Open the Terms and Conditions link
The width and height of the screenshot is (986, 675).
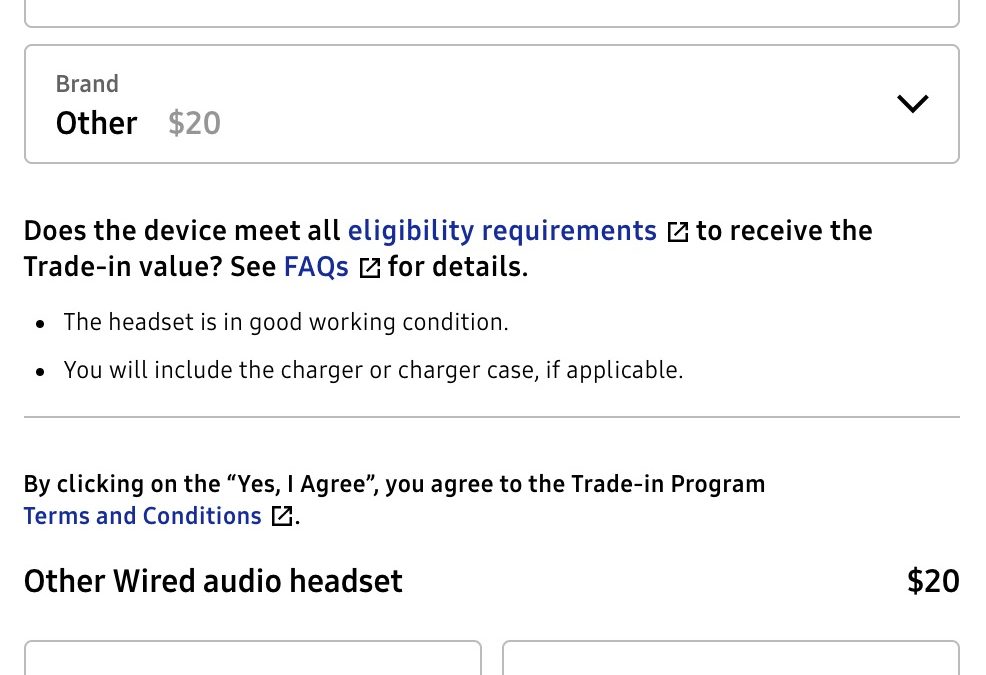(142, 516)
